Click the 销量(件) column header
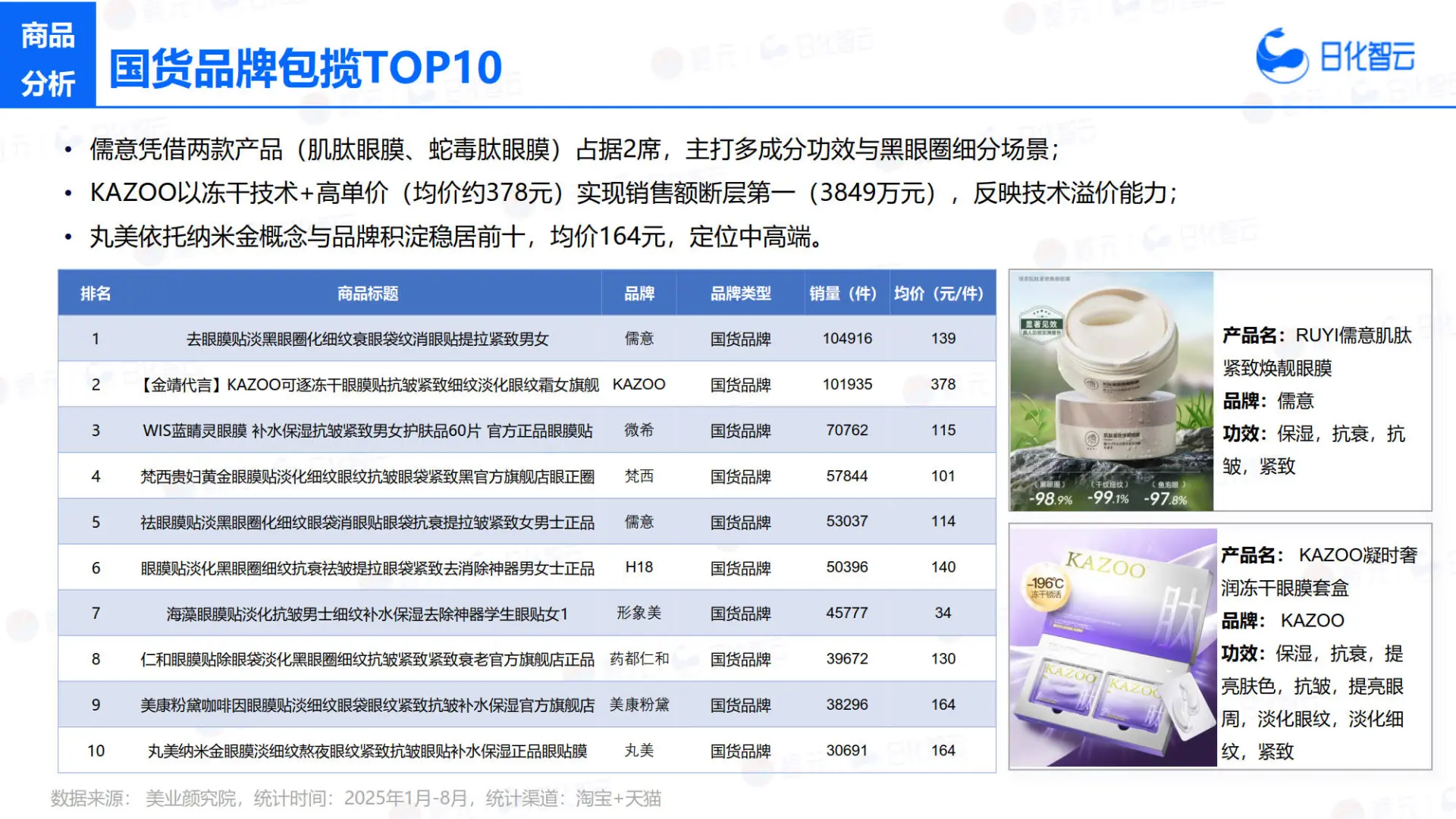 tap(843, 293)
